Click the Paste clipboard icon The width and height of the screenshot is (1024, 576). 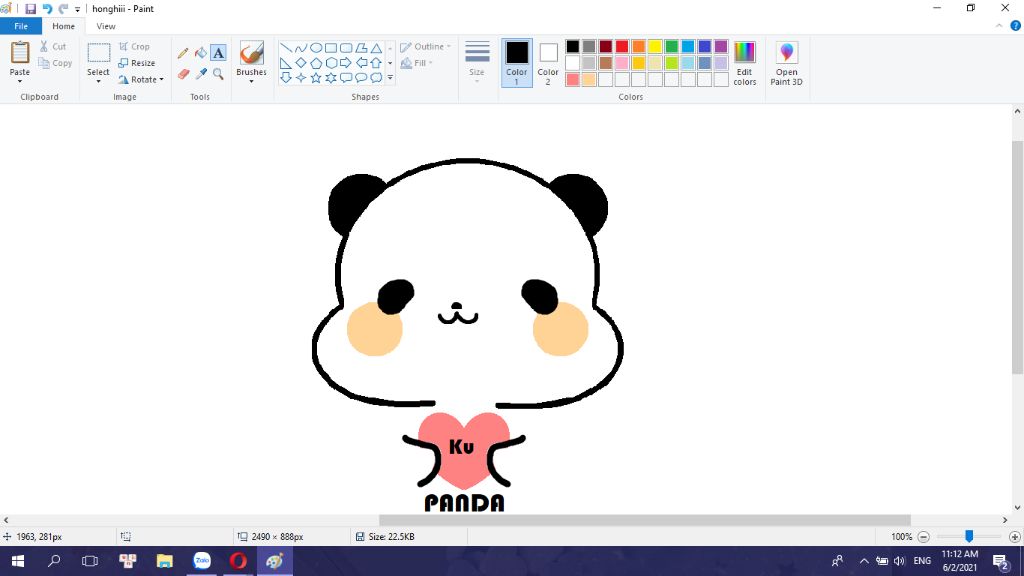[x=20, y=53]
